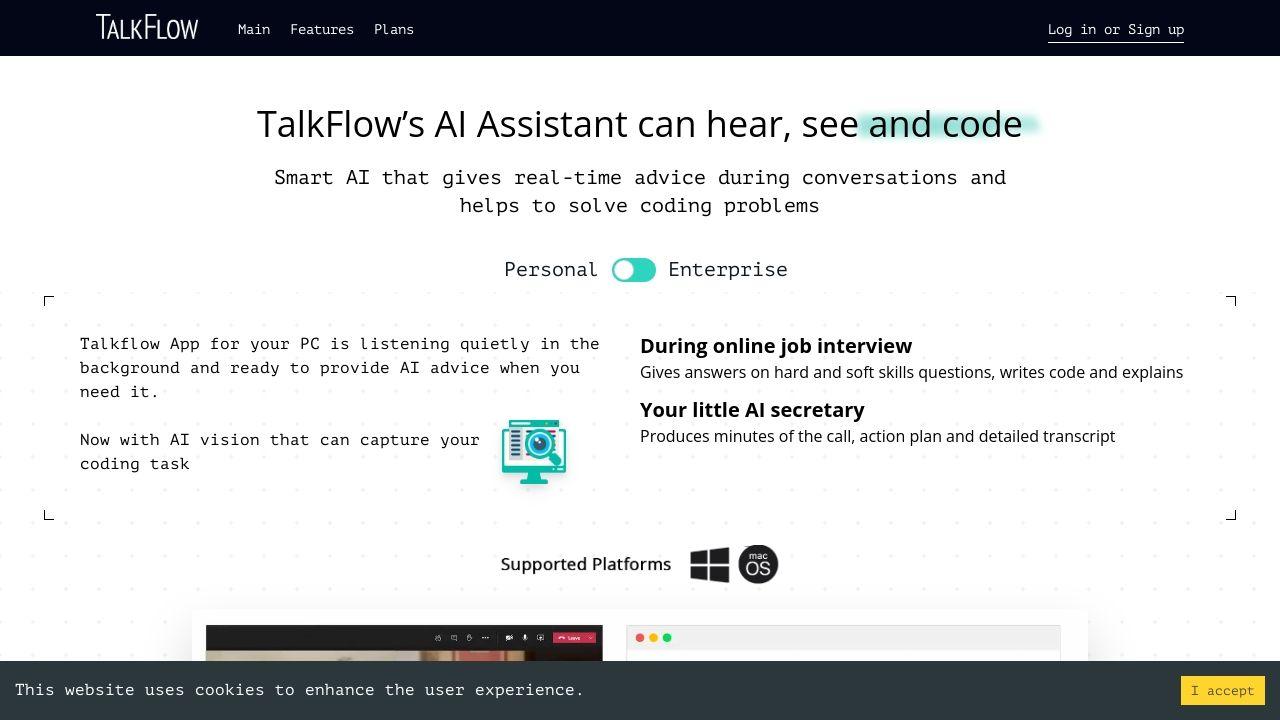Click the video call screenshot thumbnail
The height and width of the screenshot is (720, 1280).
point(404,643)
